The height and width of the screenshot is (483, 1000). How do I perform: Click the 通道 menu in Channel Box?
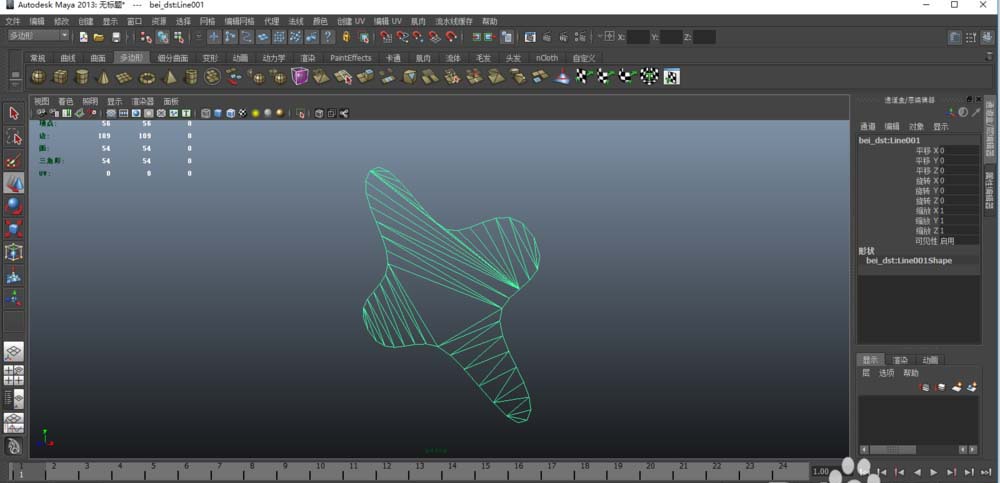tap(868, 127)
